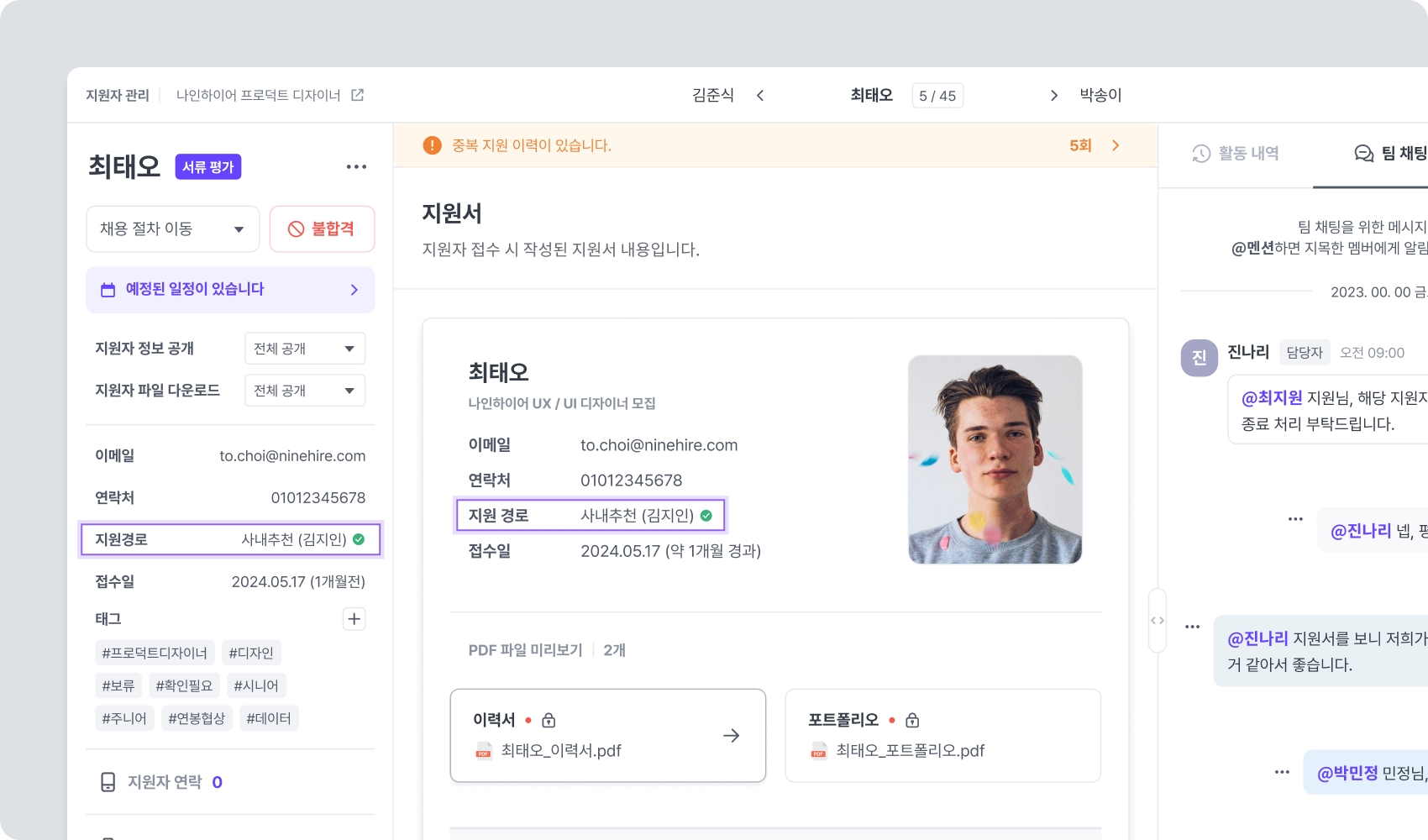Click the chat bubble icon for 팀 채팅
The image size is (1428, 840).
1364,153
